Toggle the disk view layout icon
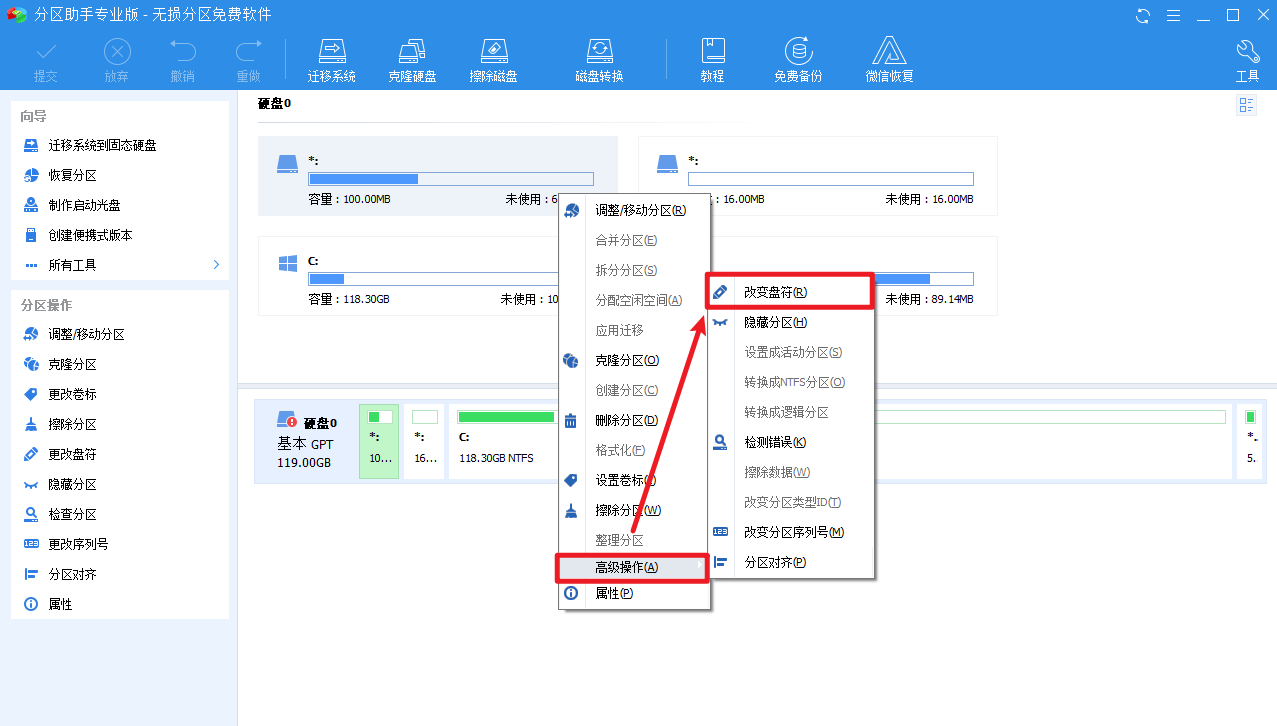 pyautogui.click(x=1246, y=104)
